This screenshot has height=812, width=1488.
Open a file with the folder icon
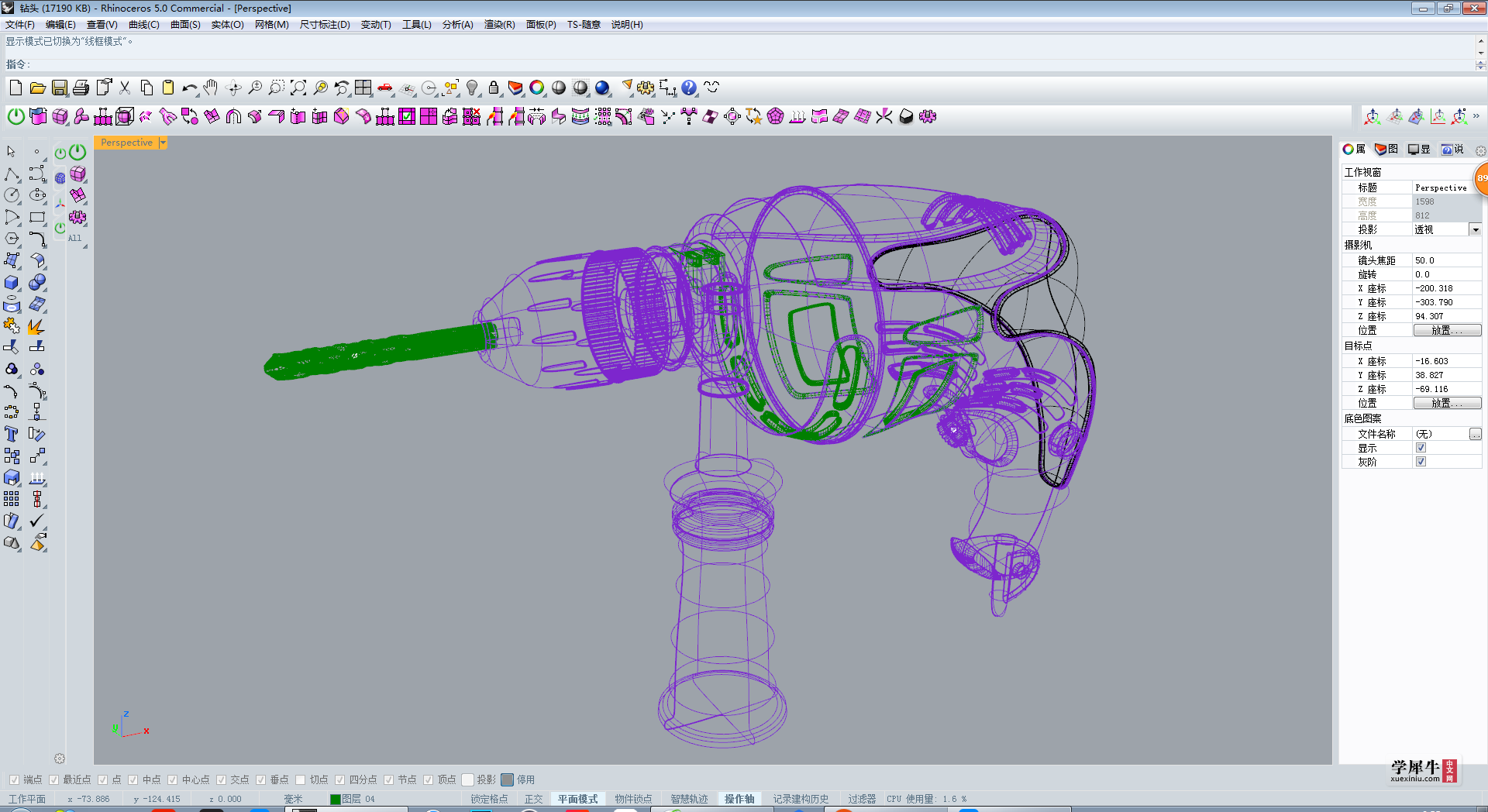[x=37, y=88]
